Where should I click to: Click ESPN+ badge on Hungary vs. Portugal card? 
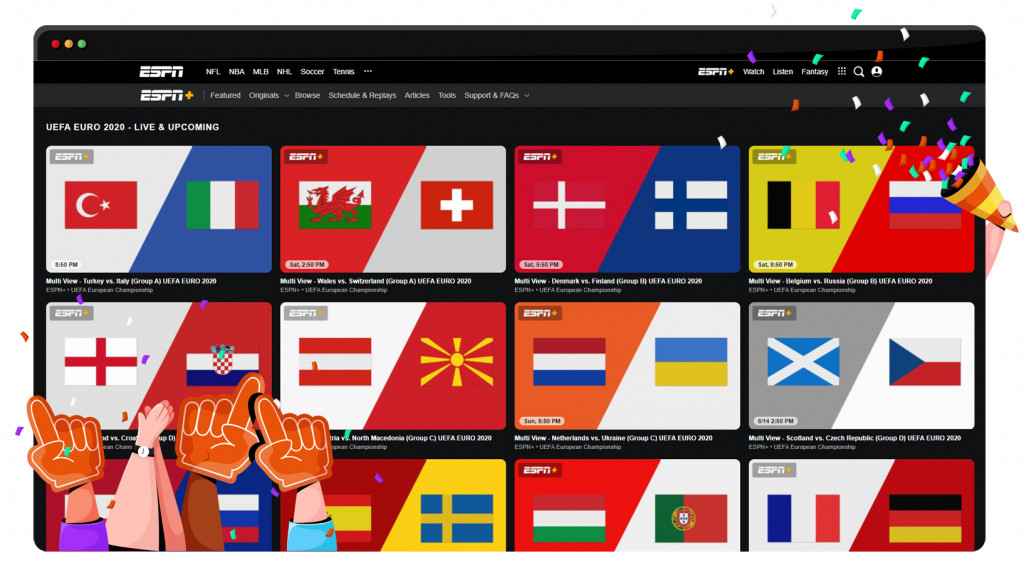tap(539, 470)
